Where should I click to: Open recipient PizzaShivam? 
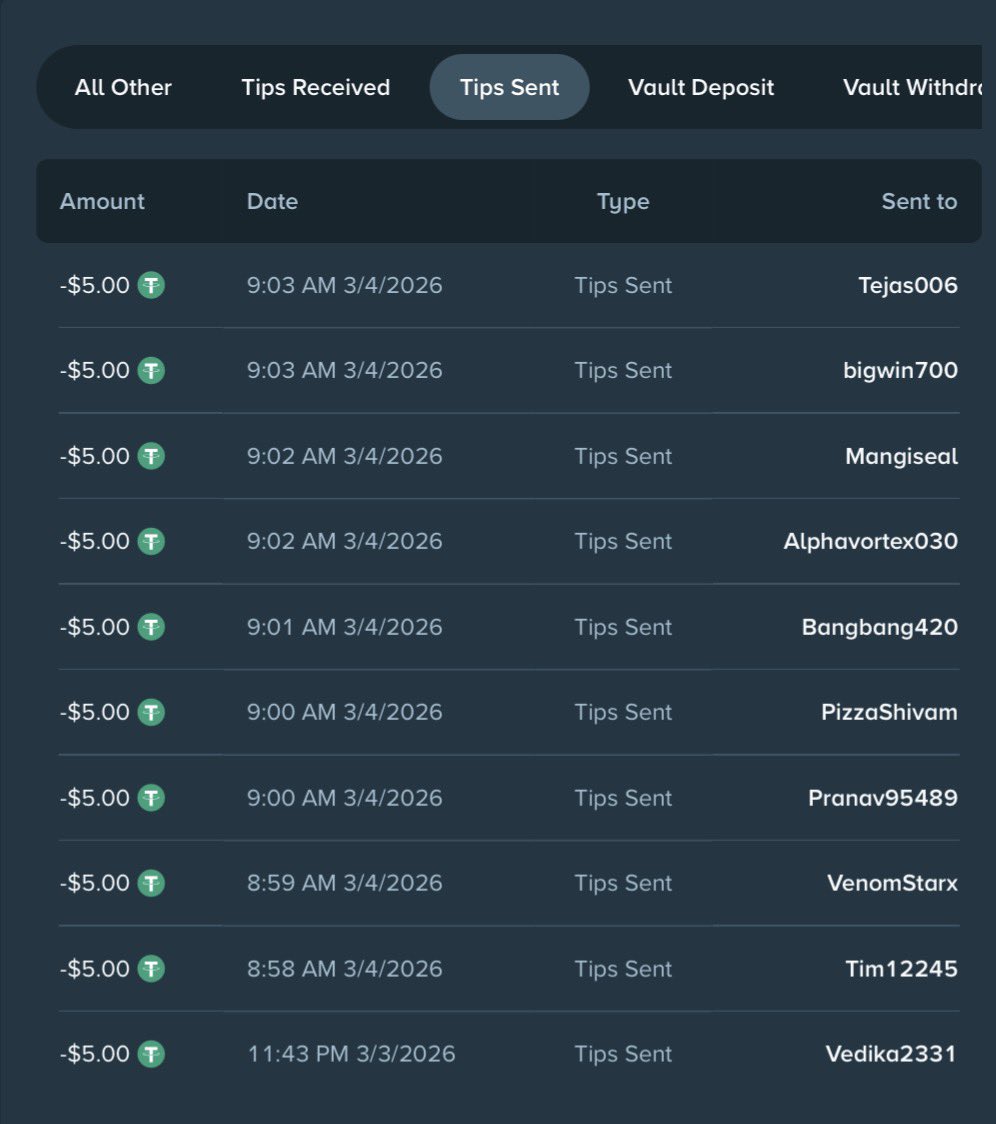[x=889, y=713]
